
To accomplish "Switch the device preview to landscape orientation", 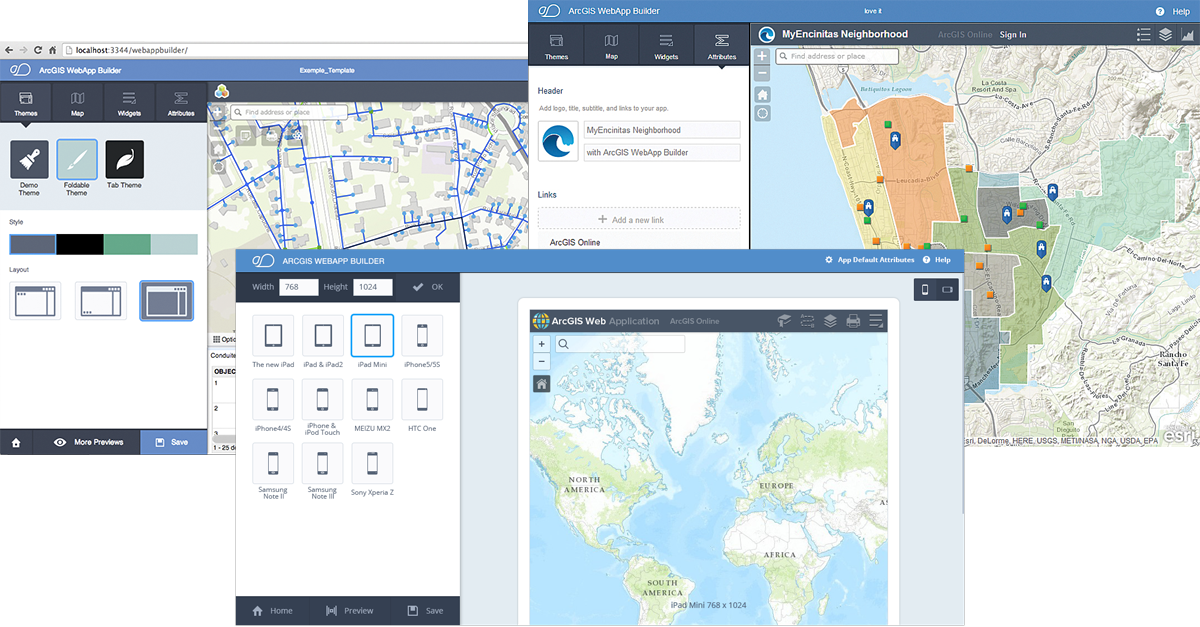I will click(x=948, y=288).
